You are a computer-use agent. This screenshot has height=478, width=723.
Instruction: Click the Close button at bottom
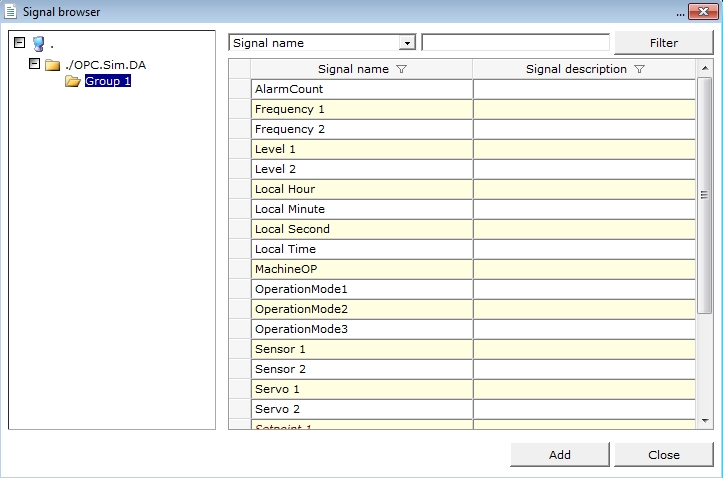663,454
